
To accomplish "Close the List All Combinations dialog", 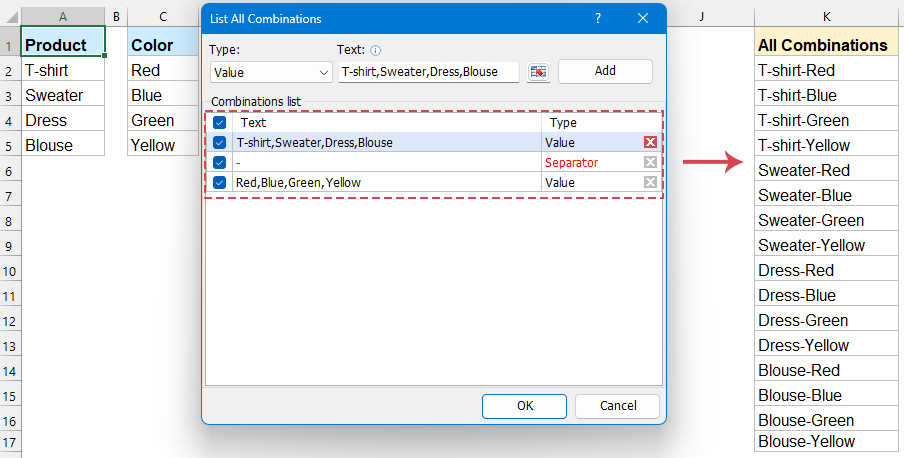I will tap(643, 18).
